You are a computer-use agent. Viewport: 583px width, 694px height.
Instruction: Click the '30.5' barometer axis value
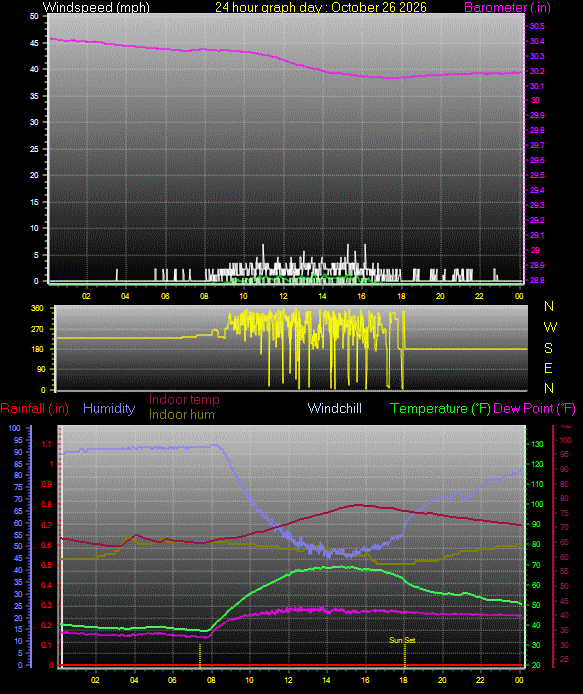click(537, 26)
